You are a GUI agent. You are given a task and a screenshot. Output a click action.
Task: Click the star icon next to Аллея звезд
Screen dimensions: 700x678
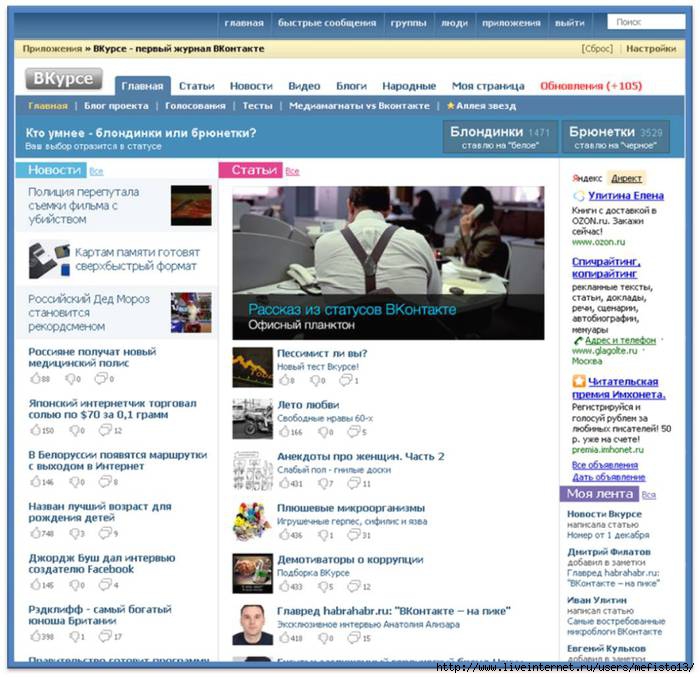[x=450, y=106]
